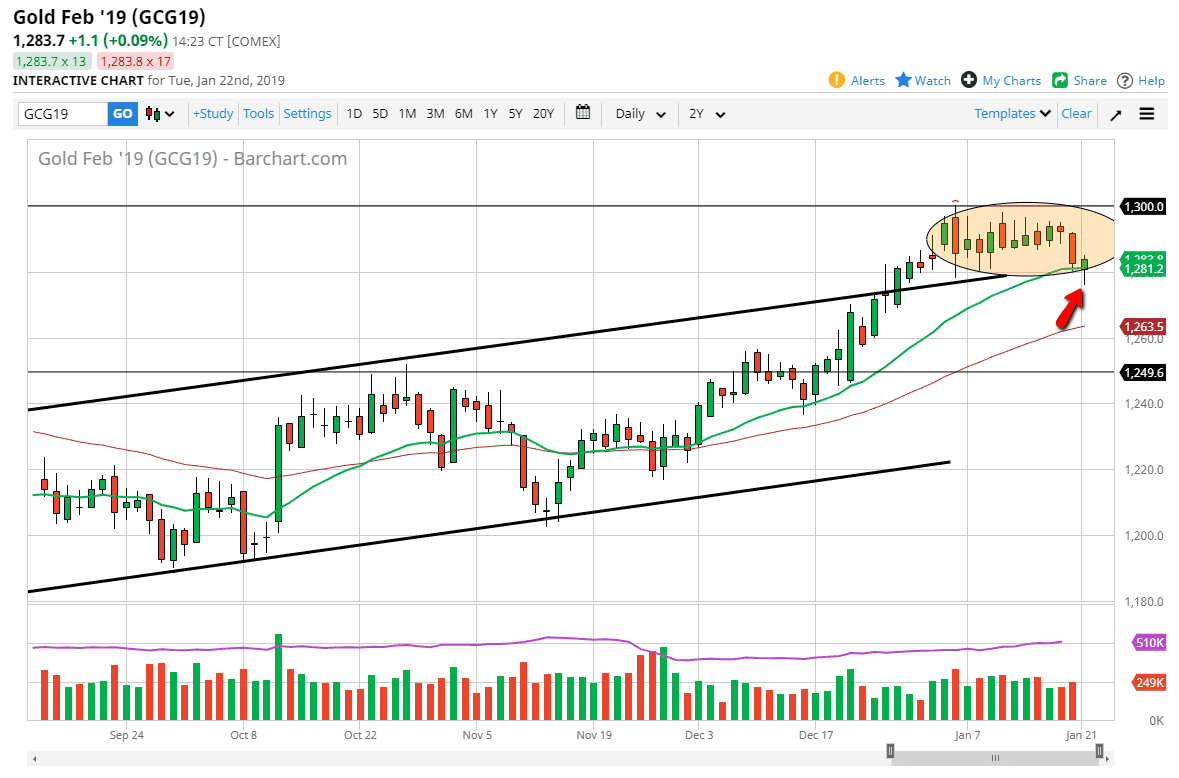Open the Help question mark icon
1179x778 pixels.
[x=1125, y=80]
